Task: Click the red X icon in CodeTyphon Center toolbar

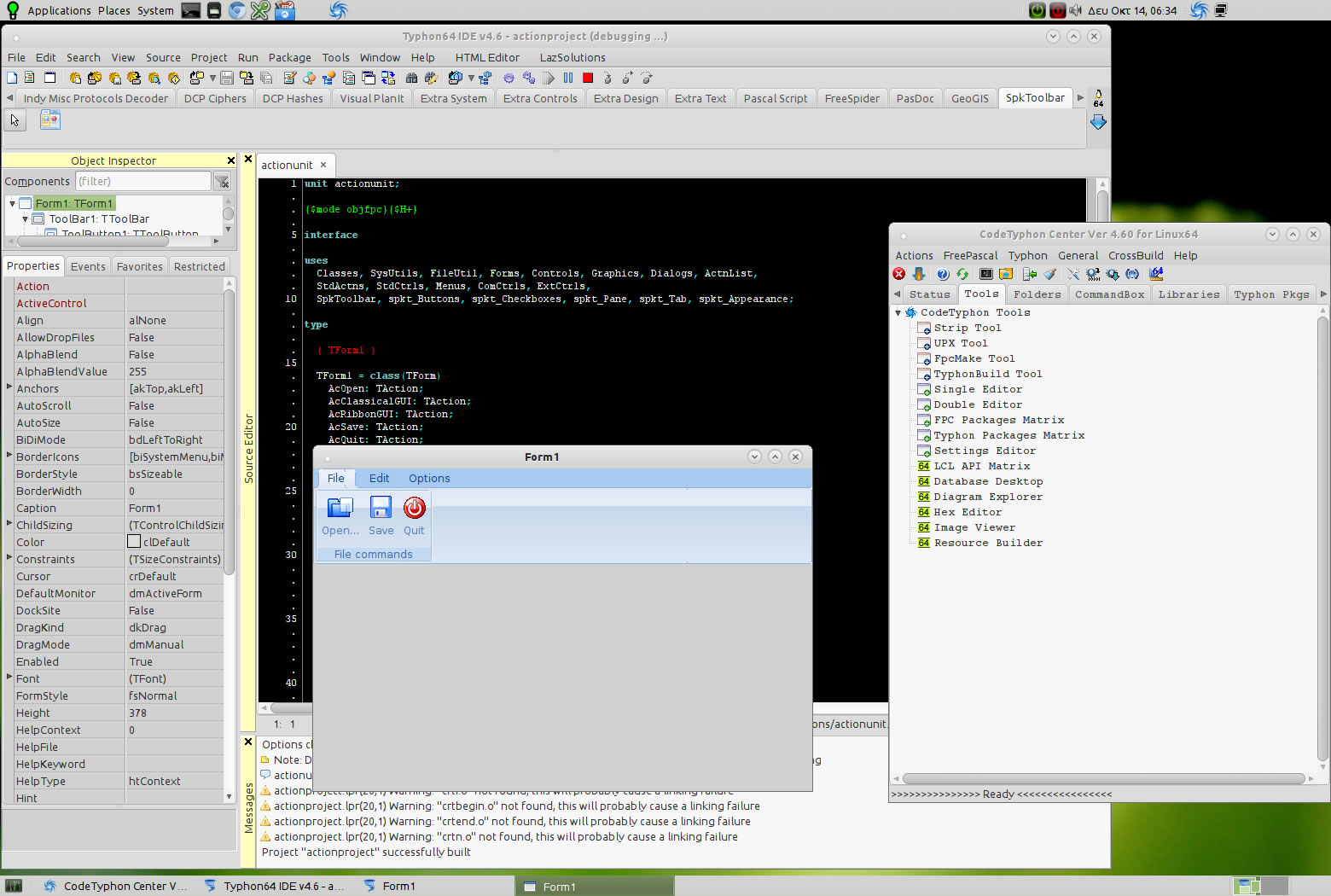Action: (899, 274)
